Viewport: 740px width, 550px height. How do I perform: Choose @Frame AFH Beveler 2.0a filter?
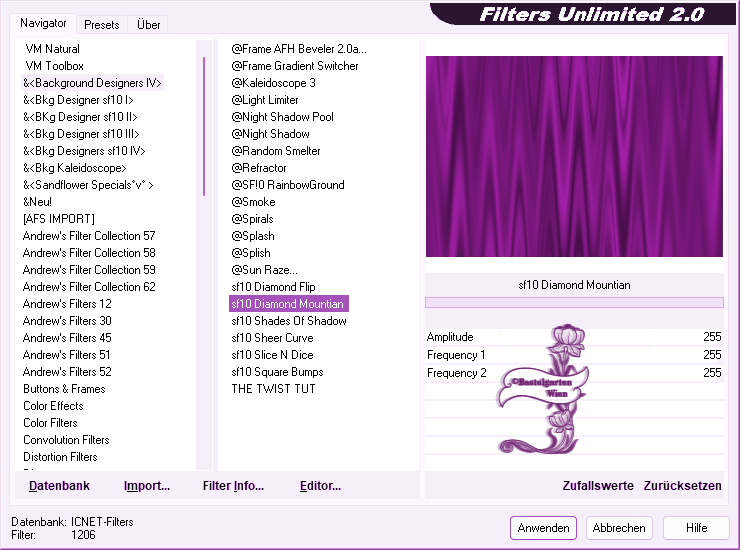click(x=299, y=49)
